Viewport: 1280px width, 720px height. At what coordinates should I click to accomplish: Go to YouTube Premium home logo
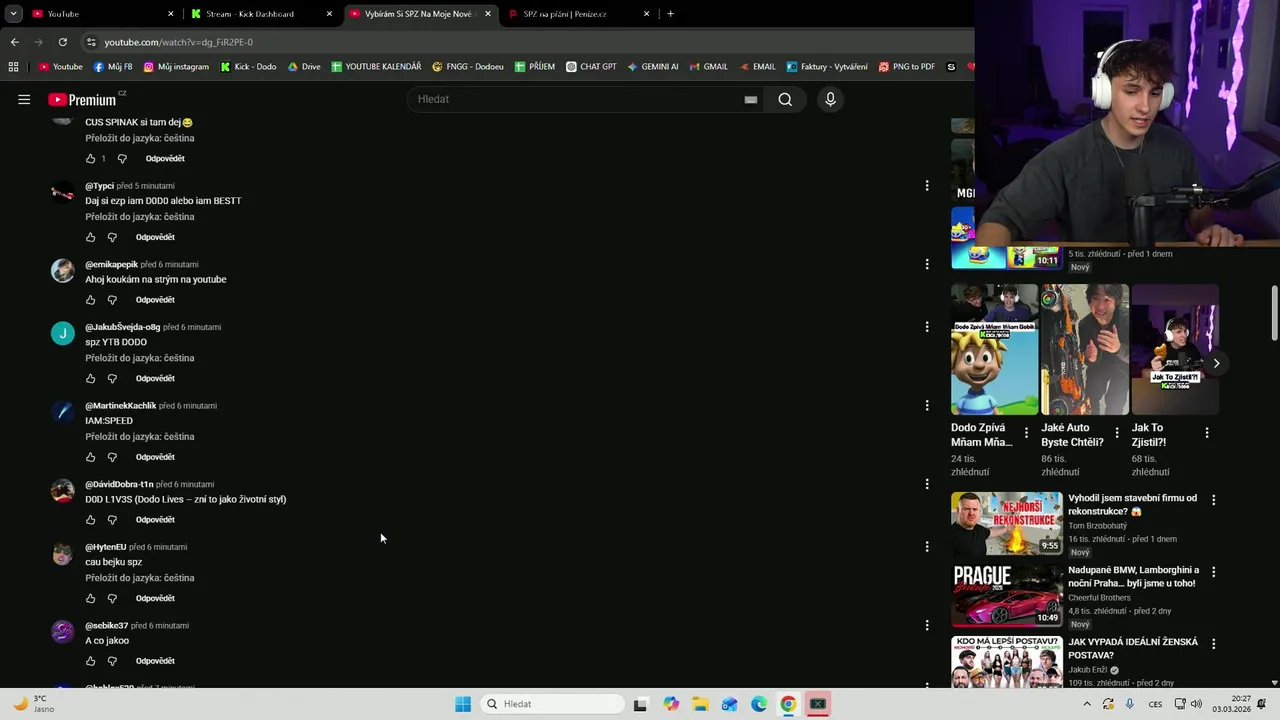click(82, 99)
